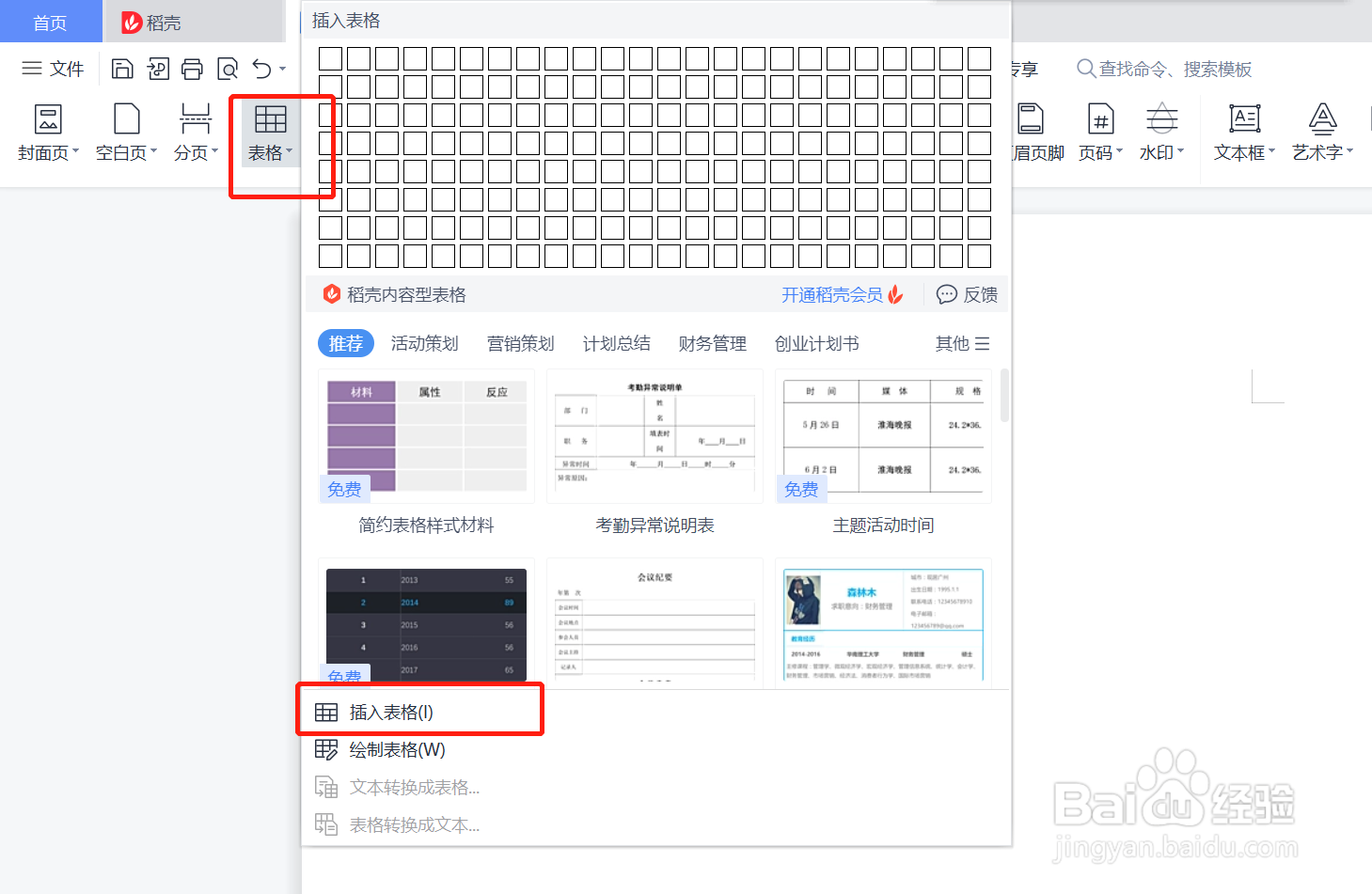Select the 财务管理 category tab
1372x894 pixels.
pos(713,343)
